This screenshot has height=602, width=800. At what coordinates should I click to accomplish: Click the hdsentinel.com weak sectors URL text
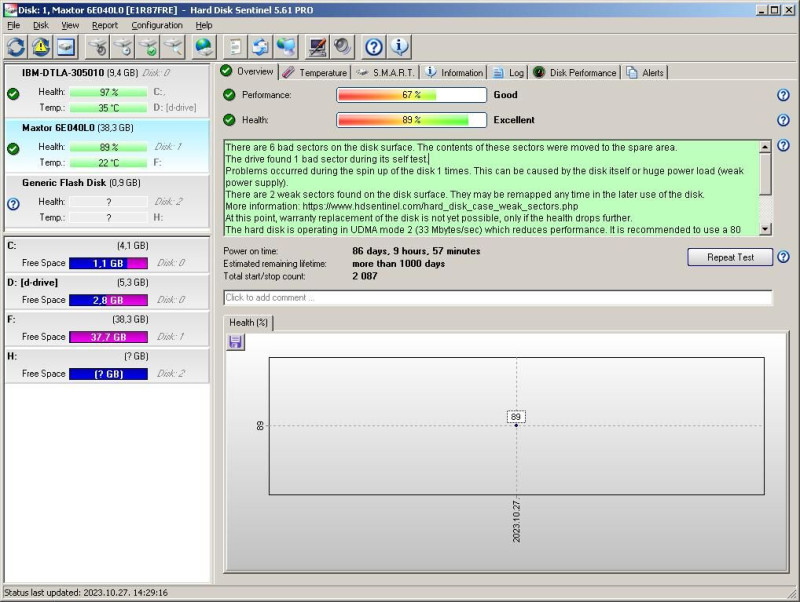coord(440,206)
